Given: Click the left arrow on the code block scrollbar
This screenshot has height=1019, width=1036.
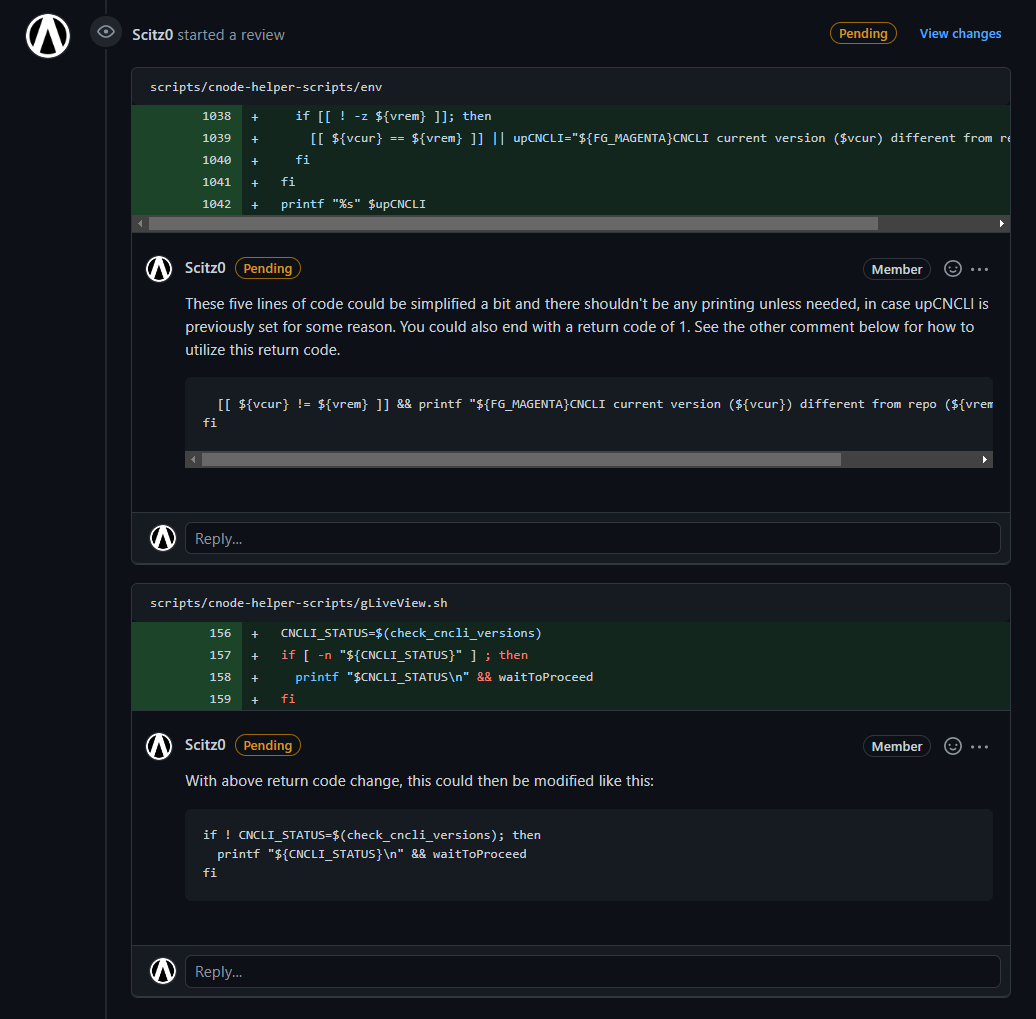Looking at the screenshot, I should pos(193,458).
